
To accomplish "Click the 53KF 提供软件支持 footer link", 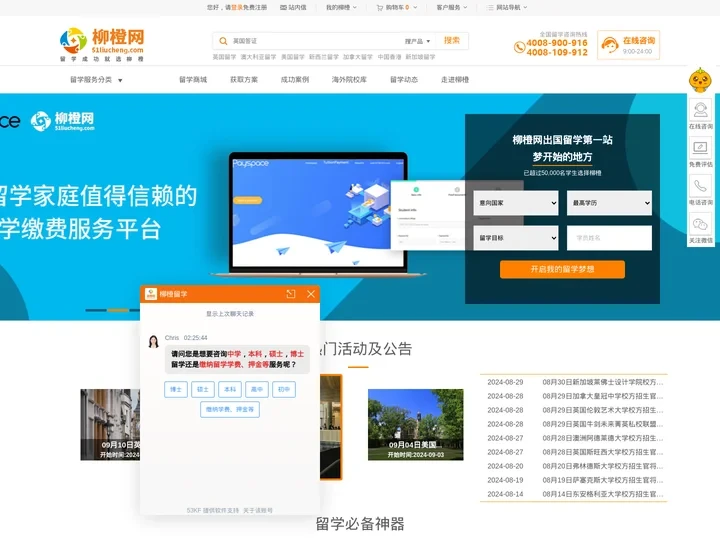I will click(x=213, y=510).
